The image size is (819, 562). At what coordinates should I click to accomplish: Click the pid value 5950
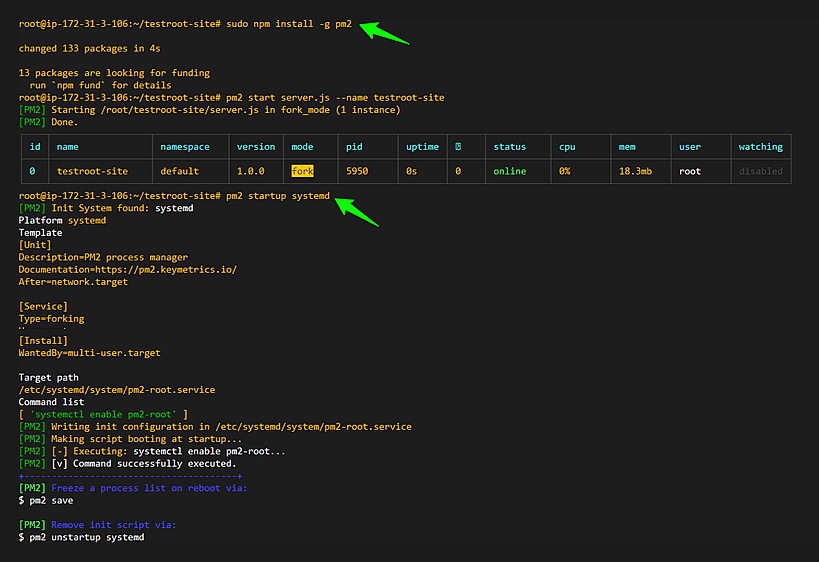tap(357, 171)
